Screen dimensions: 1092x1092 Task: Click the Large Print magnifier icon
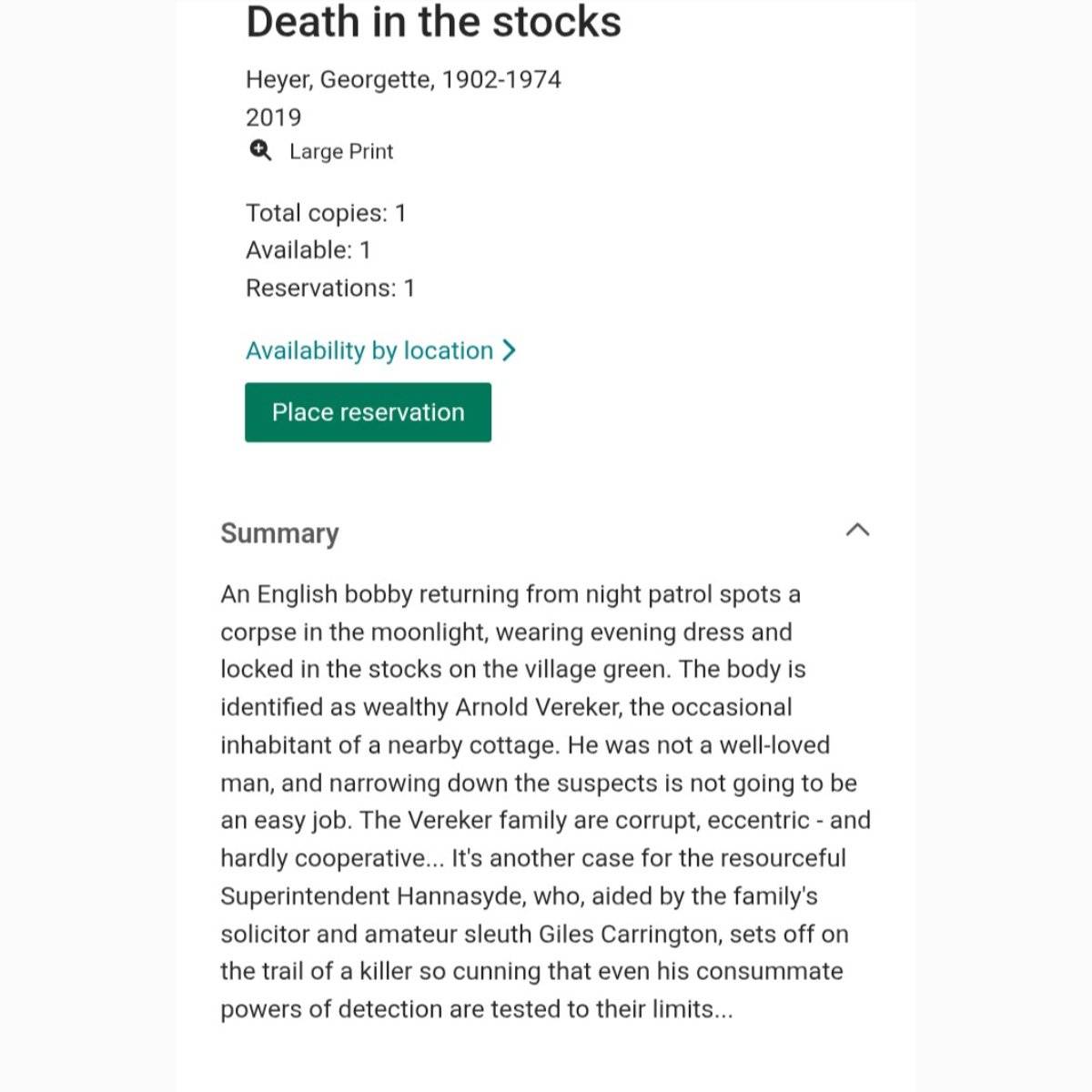[260, 150]
